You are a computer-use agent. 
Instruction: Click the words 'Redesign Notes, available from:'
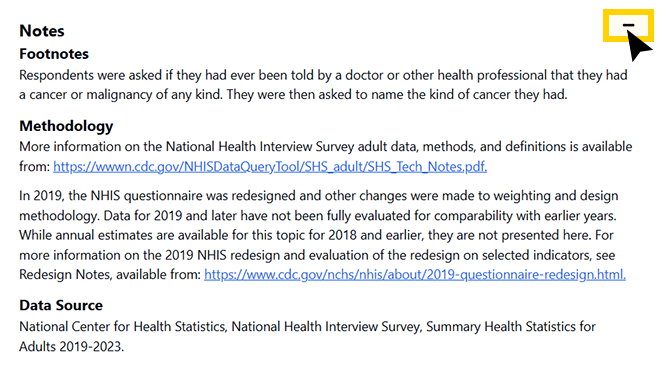110,275
